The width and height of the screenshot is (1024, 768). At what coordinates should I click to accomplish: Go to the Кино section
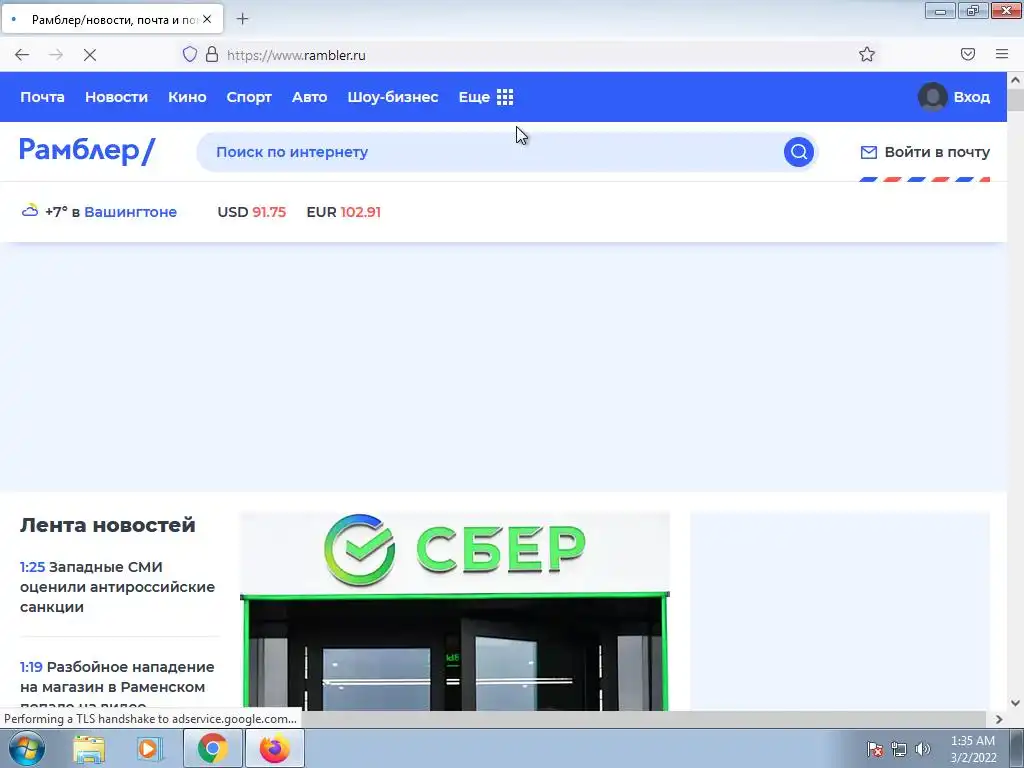(x=187, y=97)
